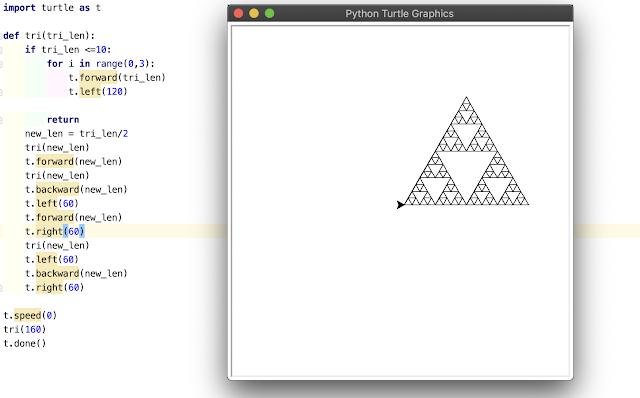This screenshot has height=398, width=640.
Task: Click the 't.left(120)' line
Action: (98, 91)
